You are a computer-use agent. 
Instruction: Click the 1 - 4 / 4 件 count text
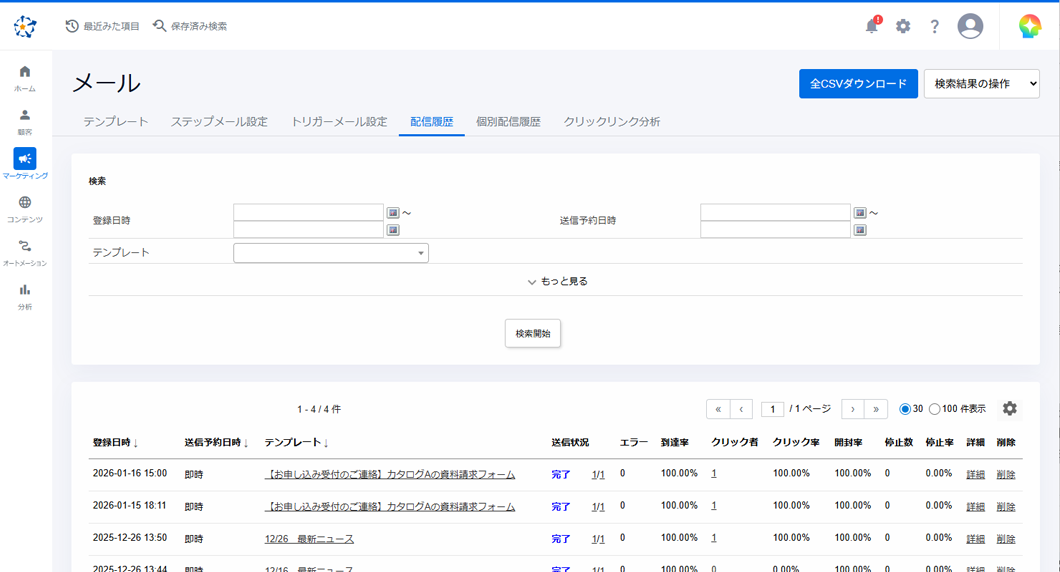(319, 409)
